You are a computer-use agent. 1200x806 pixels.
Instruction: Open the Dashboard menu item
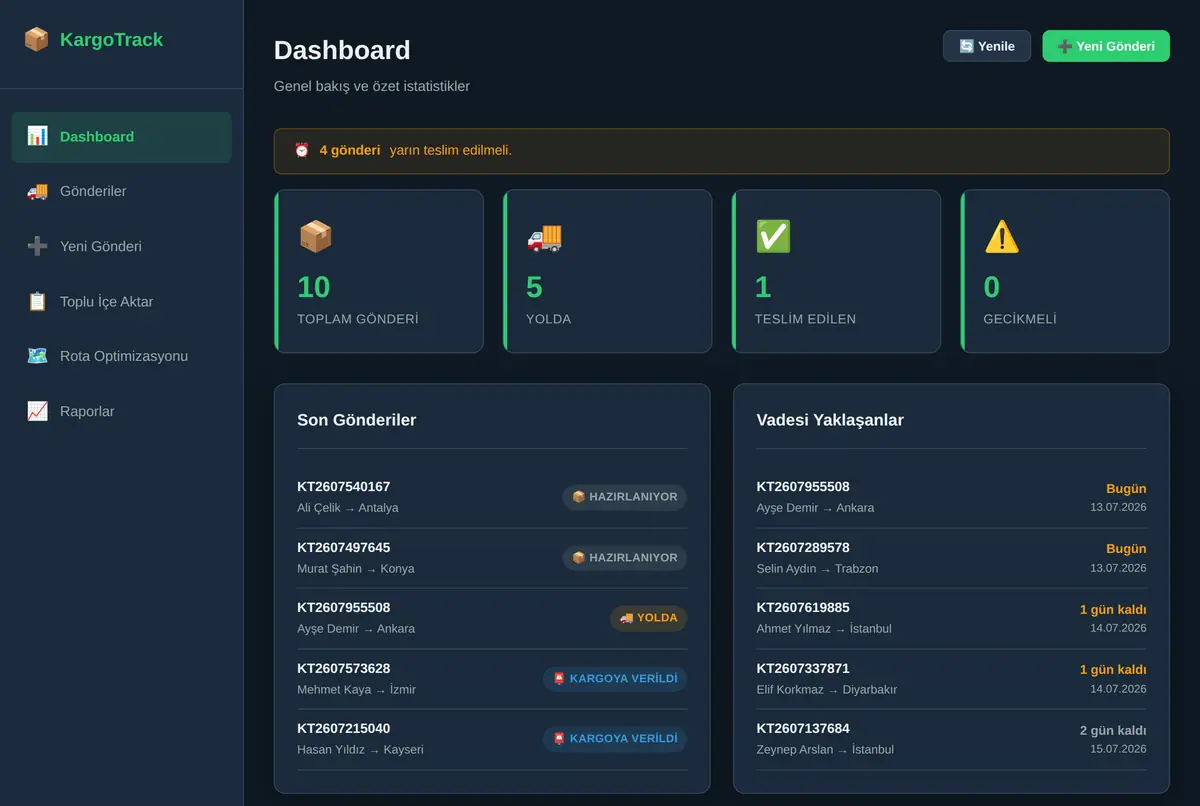(122, 137)
